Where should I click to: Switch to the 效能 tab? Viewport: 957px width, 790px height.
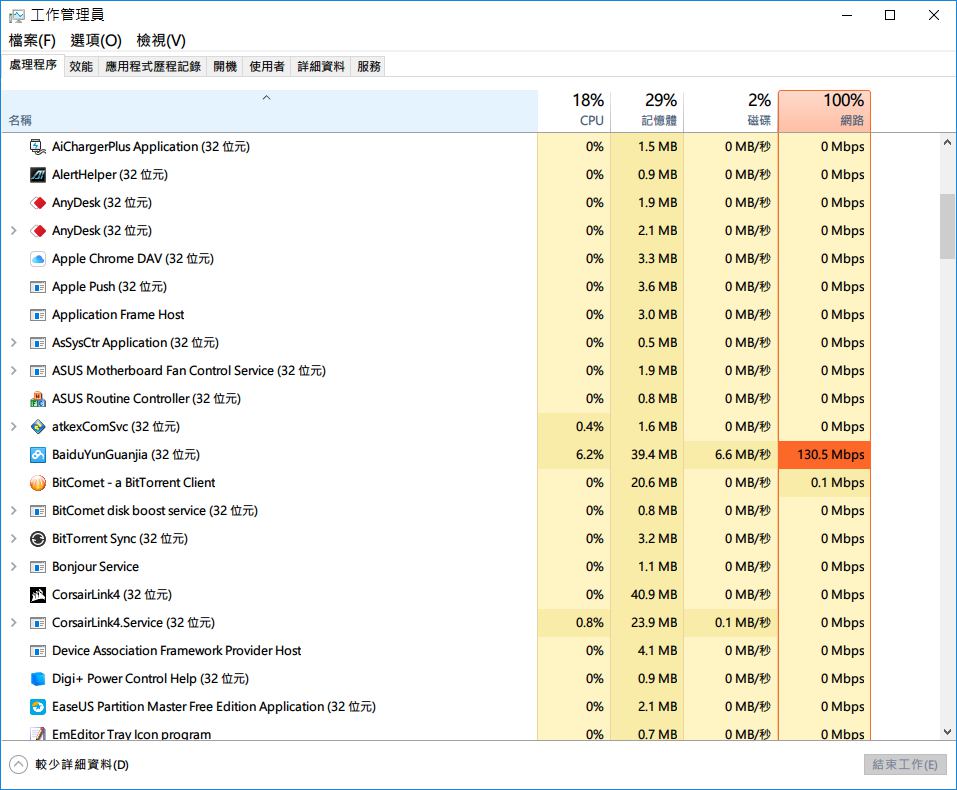[81, 67]
